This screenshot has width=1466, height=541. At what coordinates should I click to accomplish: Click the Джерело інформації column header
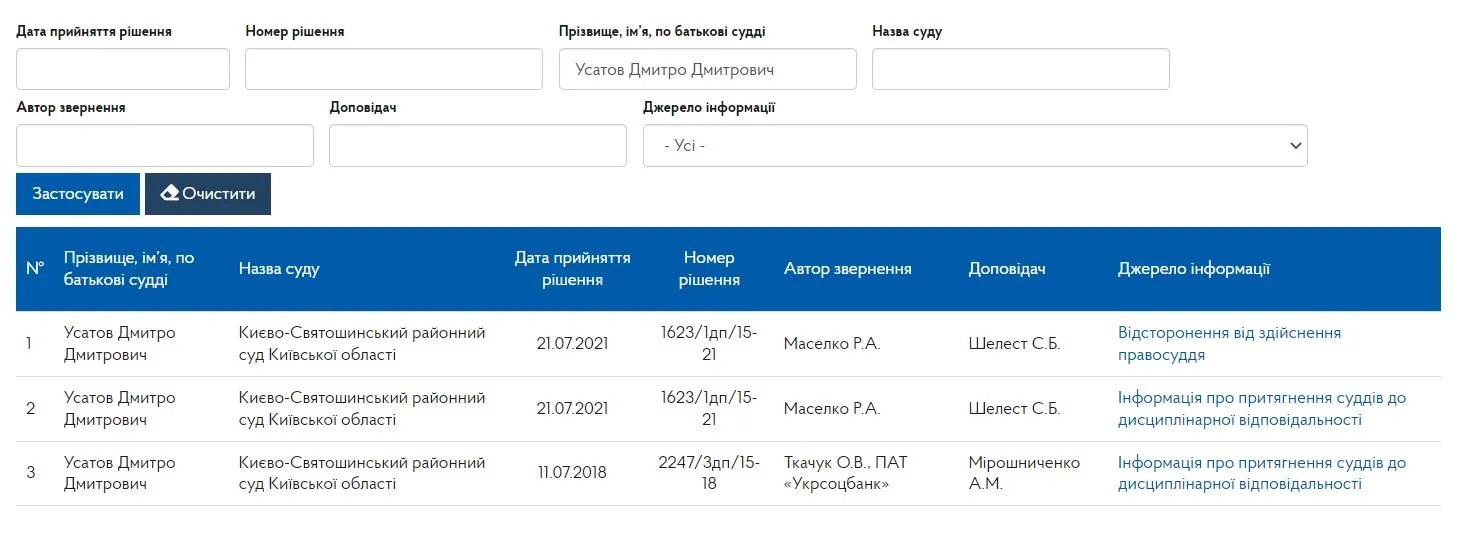tap(1194, 269)
